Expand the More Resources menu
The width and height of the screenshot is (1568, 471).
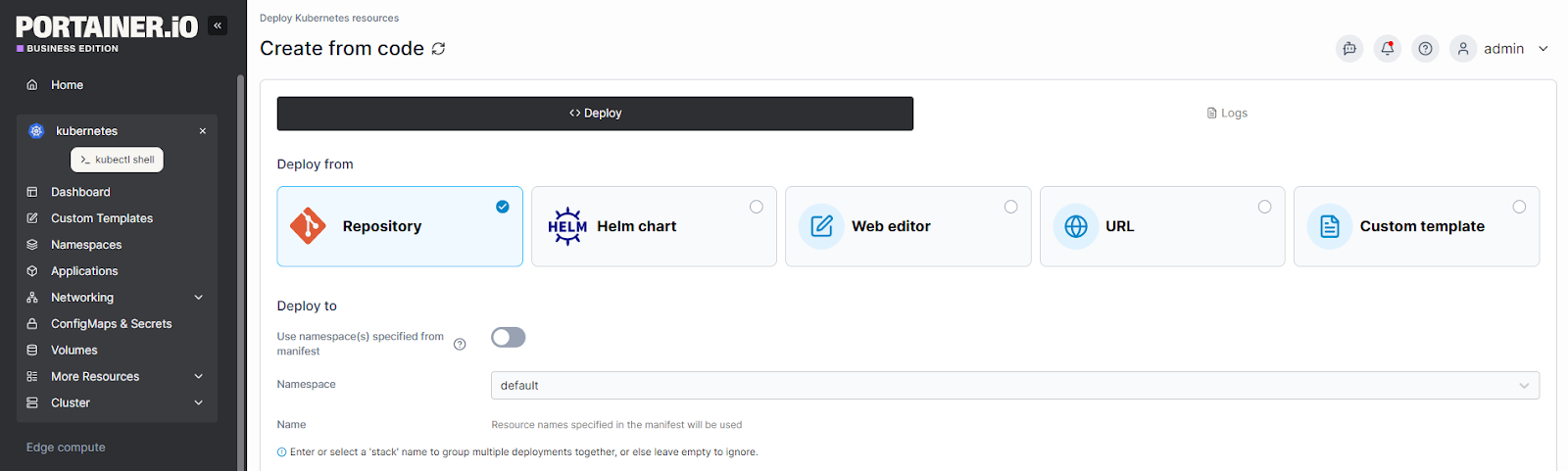point(117,376)
